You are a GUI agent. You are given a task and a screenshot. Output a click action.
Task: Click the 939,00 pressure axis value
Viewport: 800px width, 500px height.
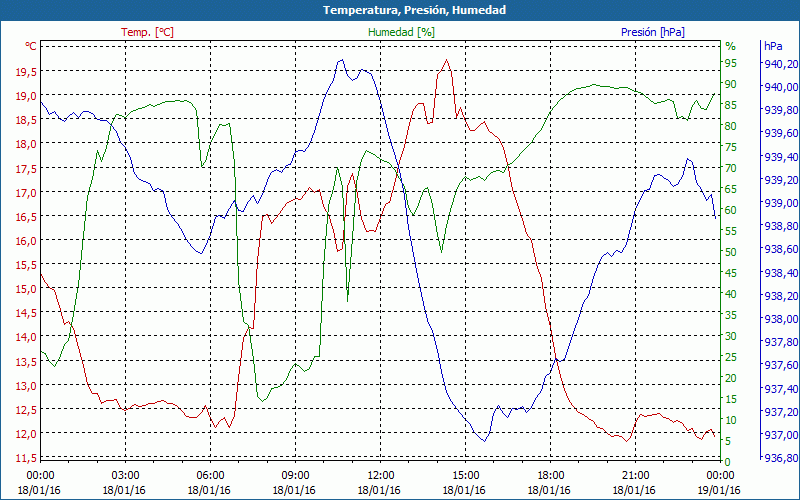pos(781,203)
